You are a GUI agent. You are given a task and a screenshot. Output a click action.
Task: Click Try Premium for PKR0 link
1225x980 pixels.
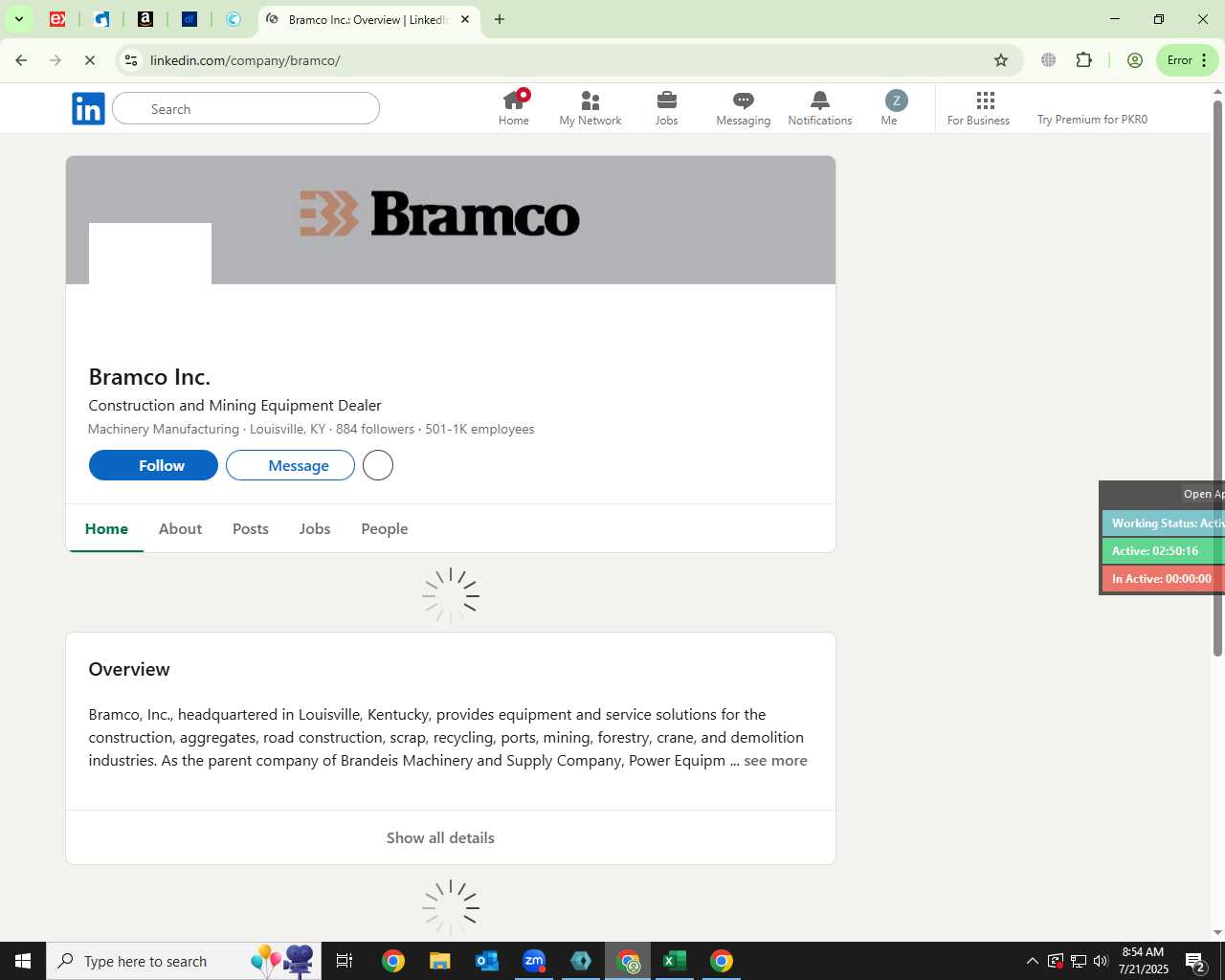[x=1092, y=120]
